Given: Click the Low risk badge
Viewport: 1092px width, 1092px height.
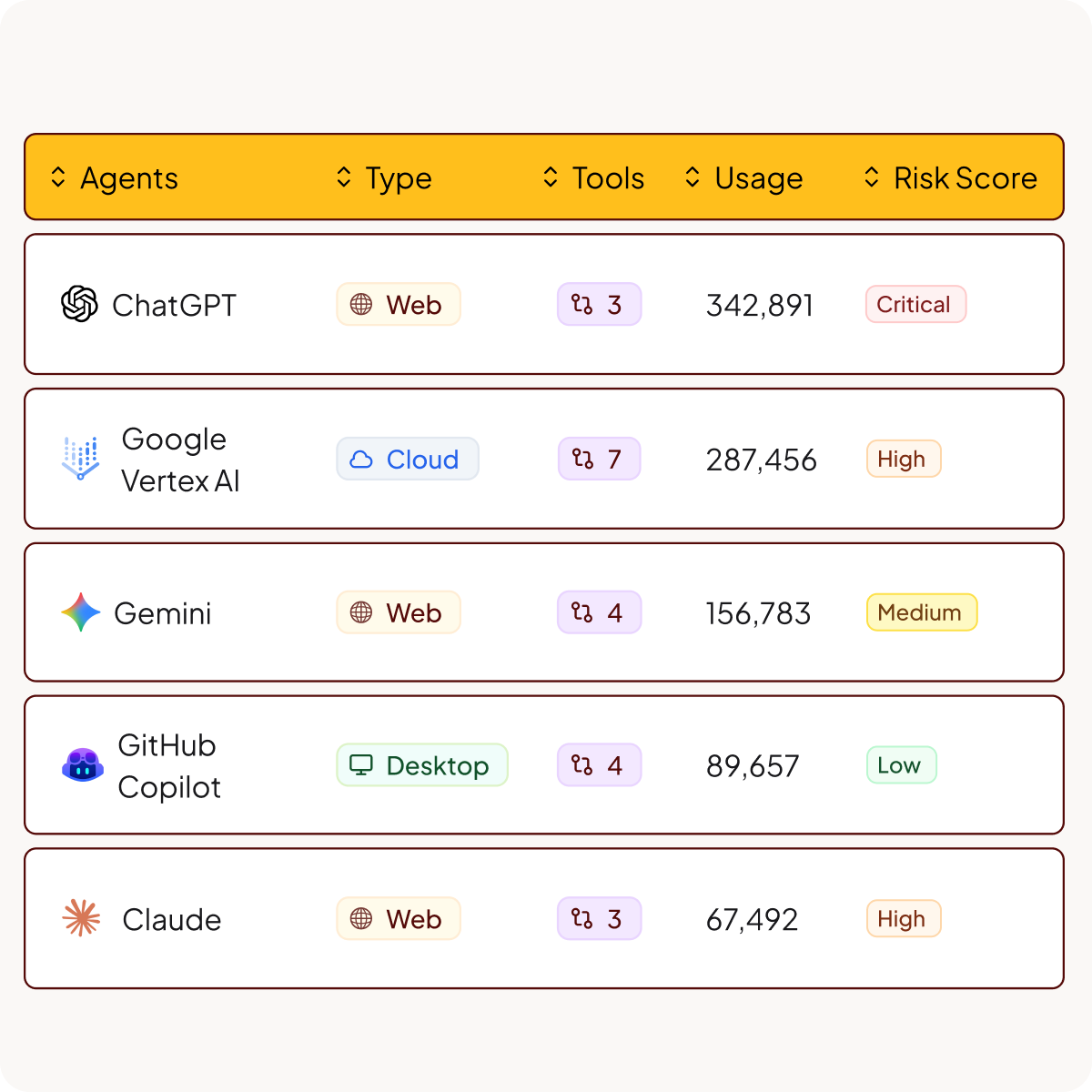Looking at the screenshot, I should pos(901,765).
